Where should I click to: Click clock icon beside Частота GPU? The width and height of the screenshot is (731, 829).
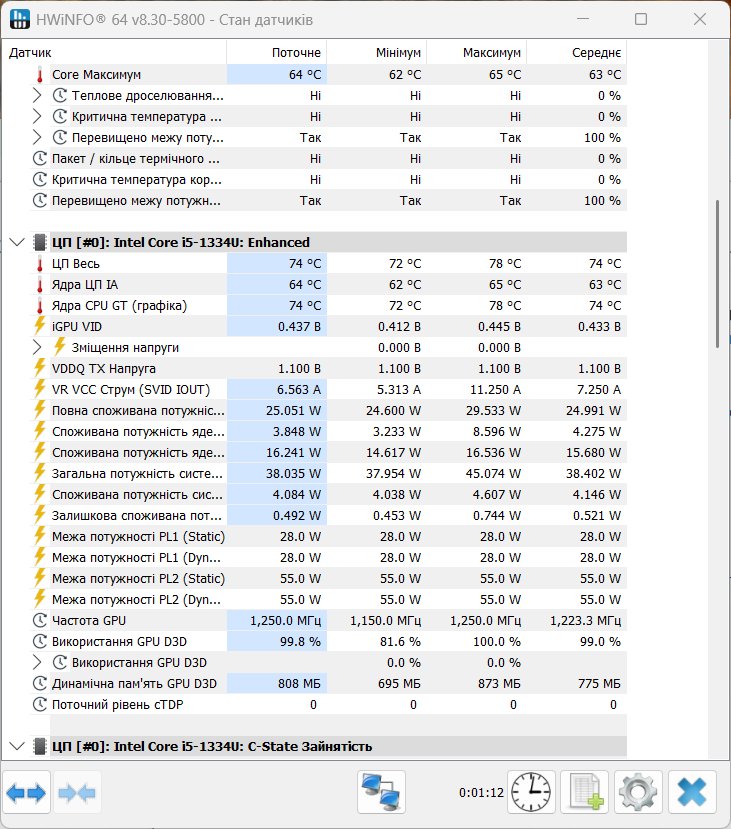point(40,620)
